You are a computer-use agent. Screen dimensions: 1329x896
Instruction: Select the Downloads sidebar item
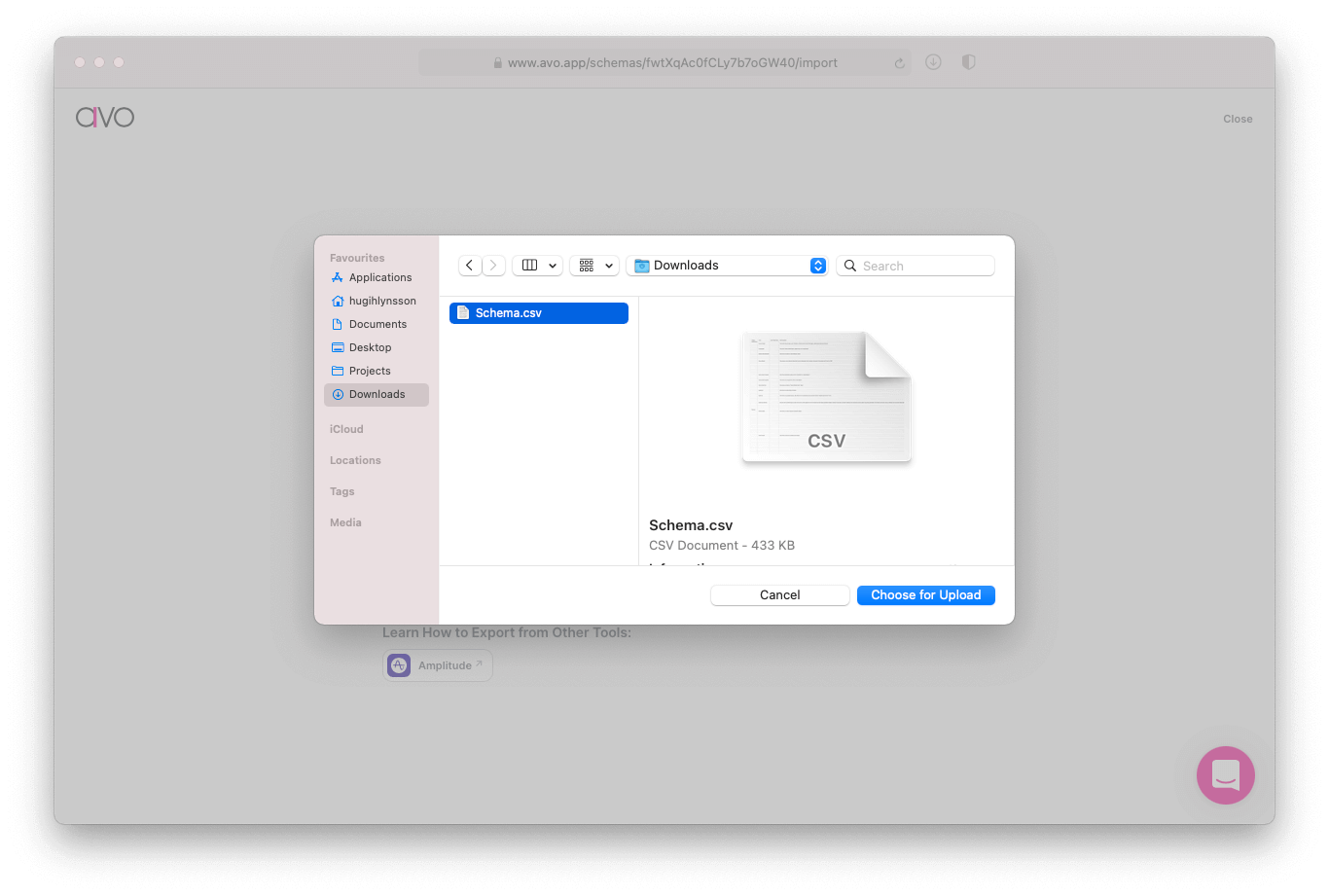tap(377, 394)
